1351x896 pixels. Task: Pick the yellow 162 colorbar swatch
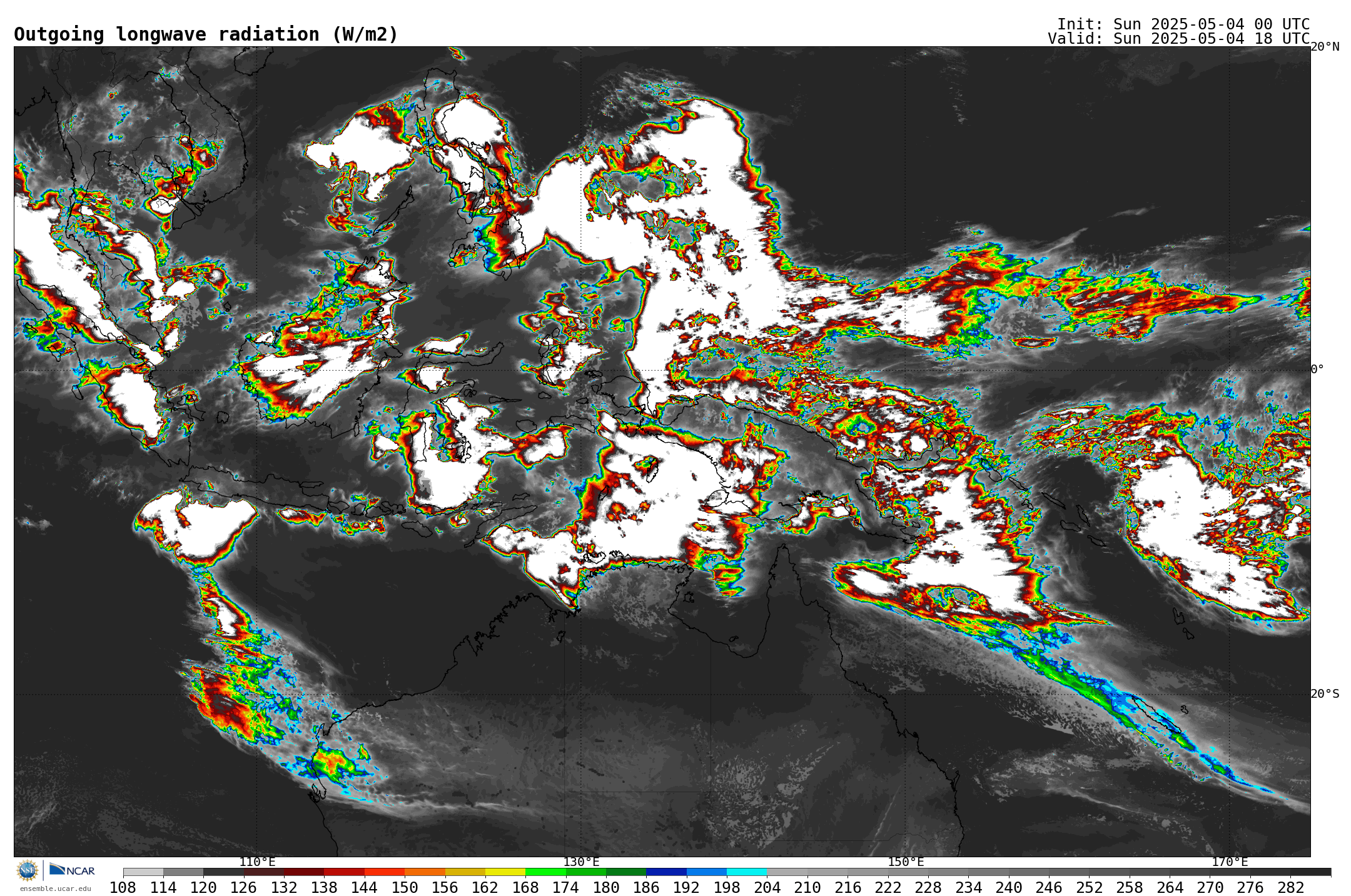tap(505, 872)
